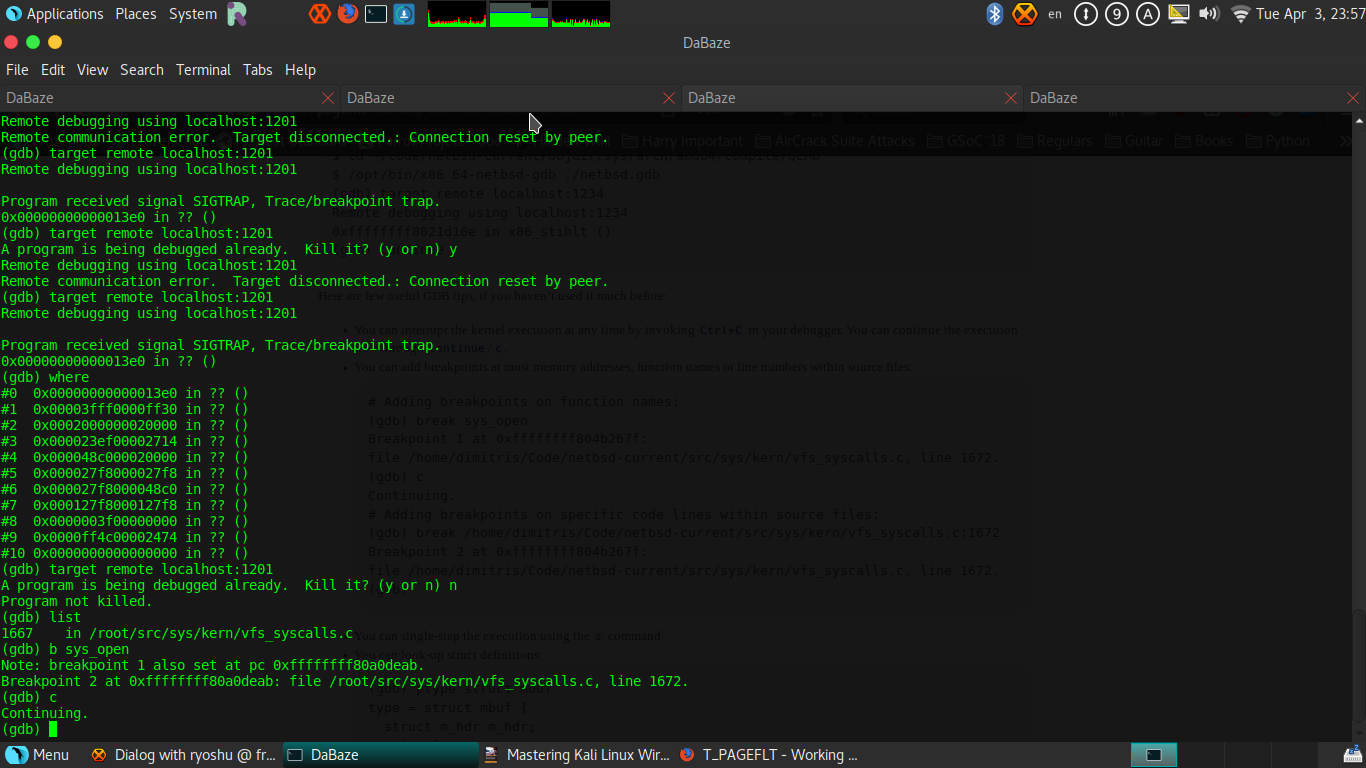
Task: Open the Search menu
Action: point(142,70)
